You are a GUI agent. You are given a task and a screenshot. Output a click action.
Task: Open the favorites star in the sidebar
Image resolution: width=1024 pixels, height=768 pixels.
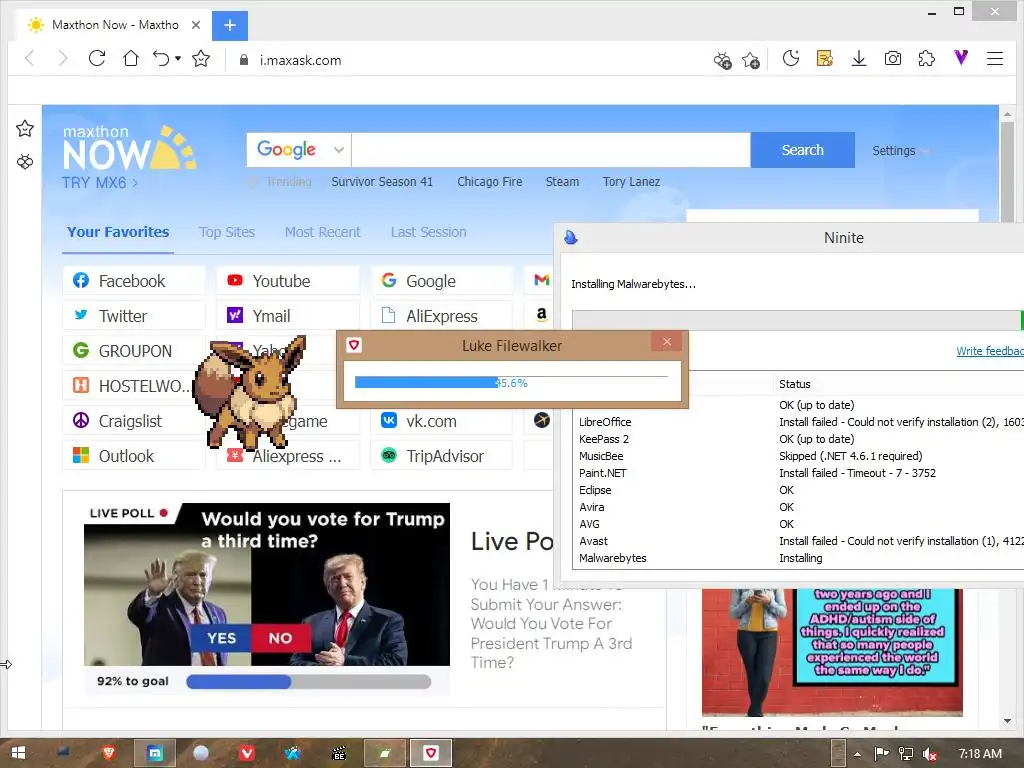click(x=25, y=129)
